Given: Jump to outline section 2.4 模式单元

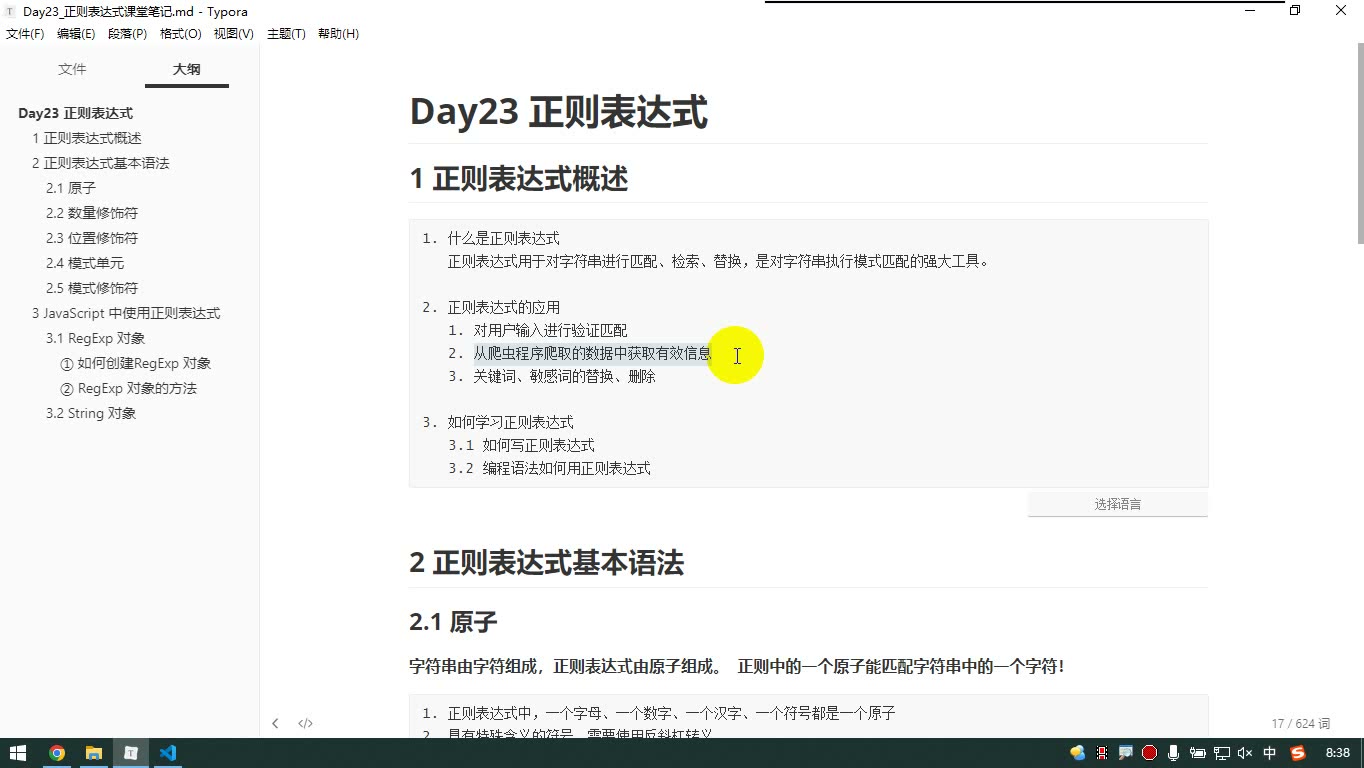Looking at the screenshot, I should point(85,263).
